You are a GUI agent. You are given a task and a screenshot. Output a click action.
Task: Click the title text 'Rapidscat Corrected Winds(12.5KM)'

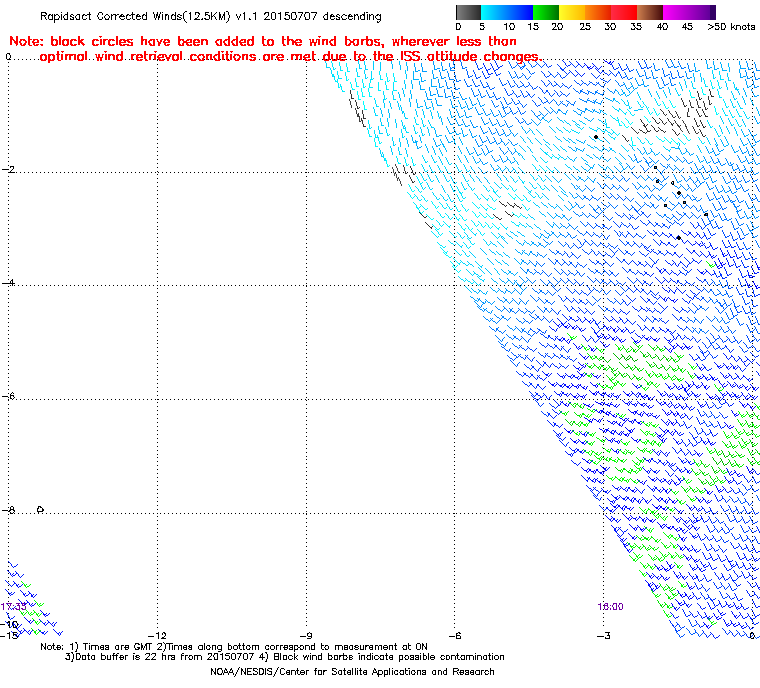pos(135,16)
